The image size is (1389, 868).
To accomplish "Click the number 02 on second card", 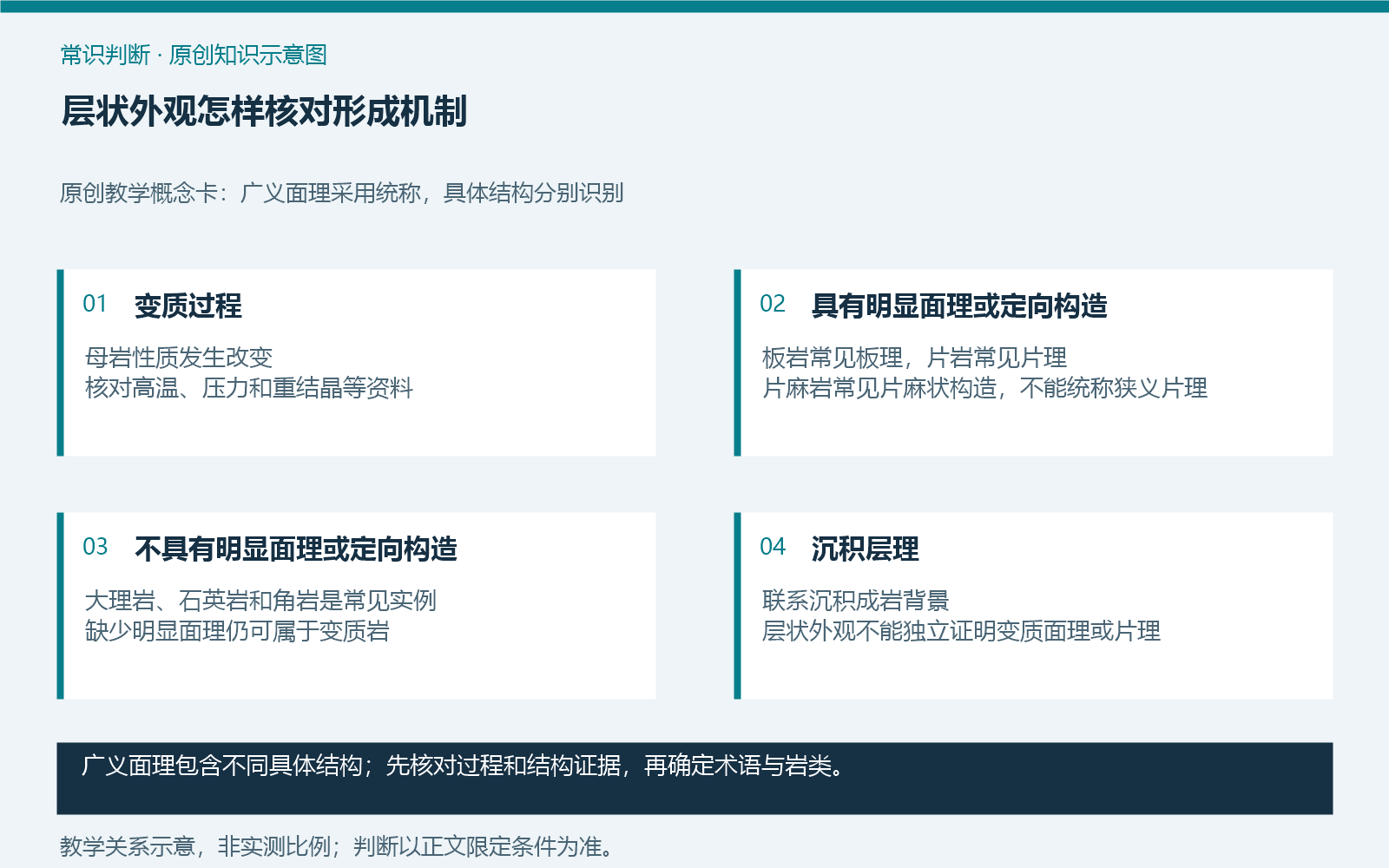I will coord(772,304).
